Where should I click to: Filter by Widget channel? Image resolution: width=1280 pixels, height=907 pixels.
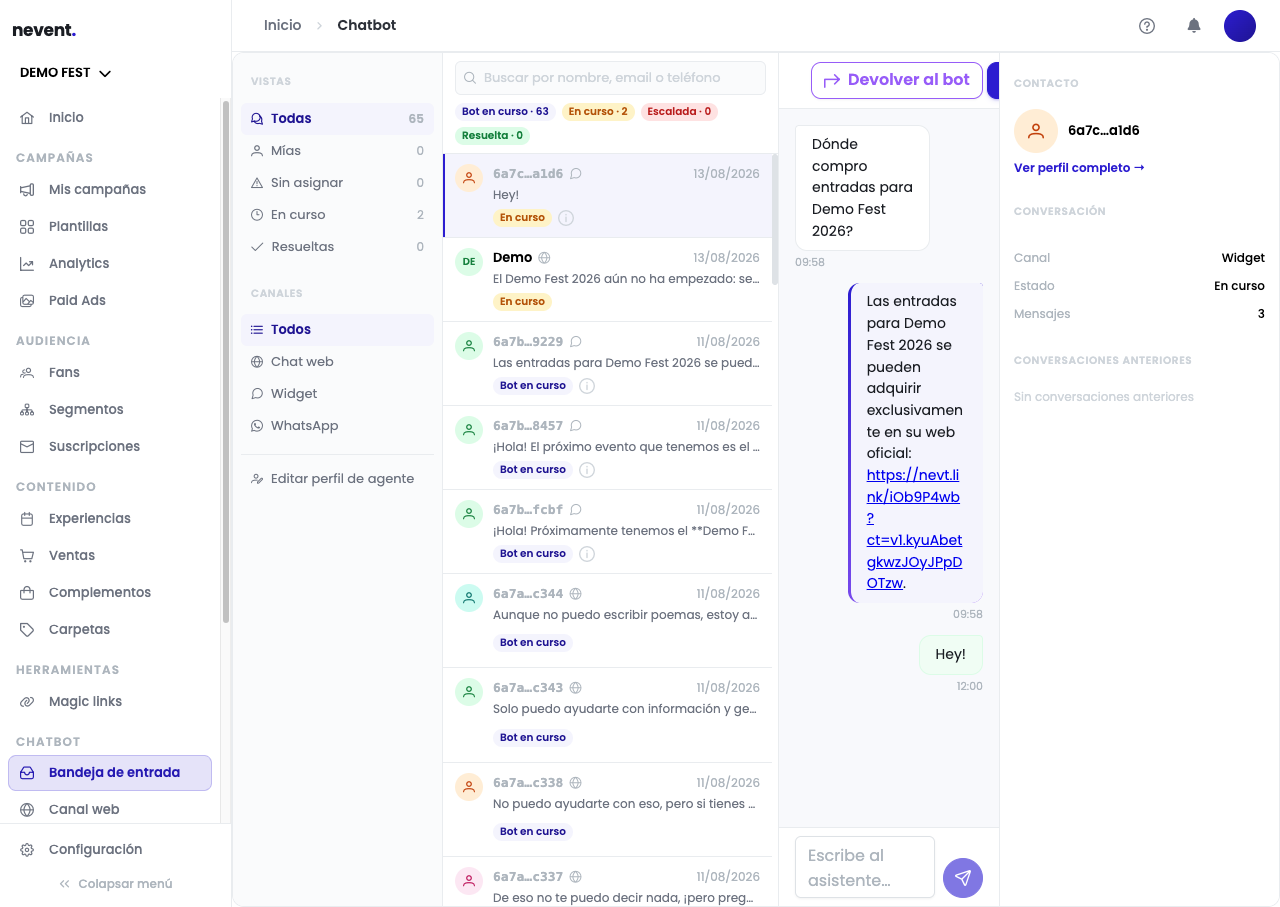click(337, 394)
